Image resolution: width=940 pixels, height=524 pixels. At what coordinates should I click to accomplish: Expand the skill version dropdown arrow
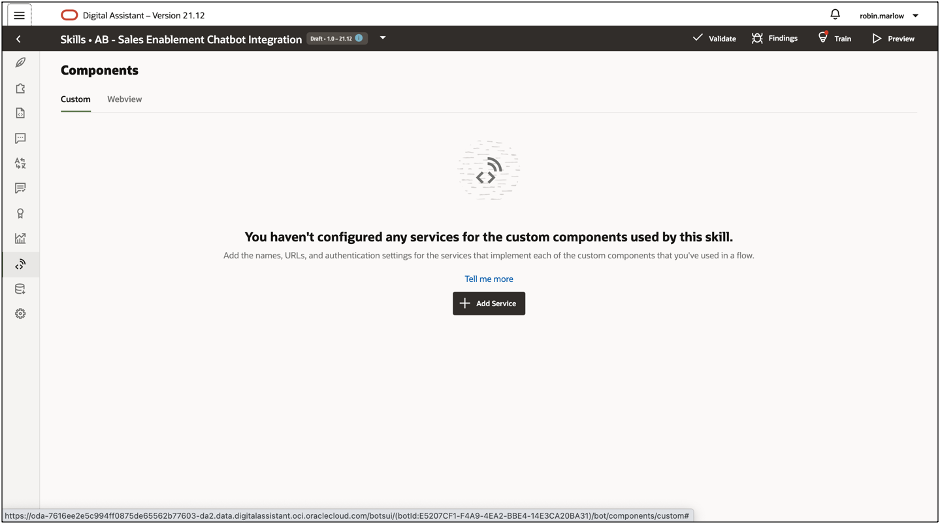[x=382, y=38]
